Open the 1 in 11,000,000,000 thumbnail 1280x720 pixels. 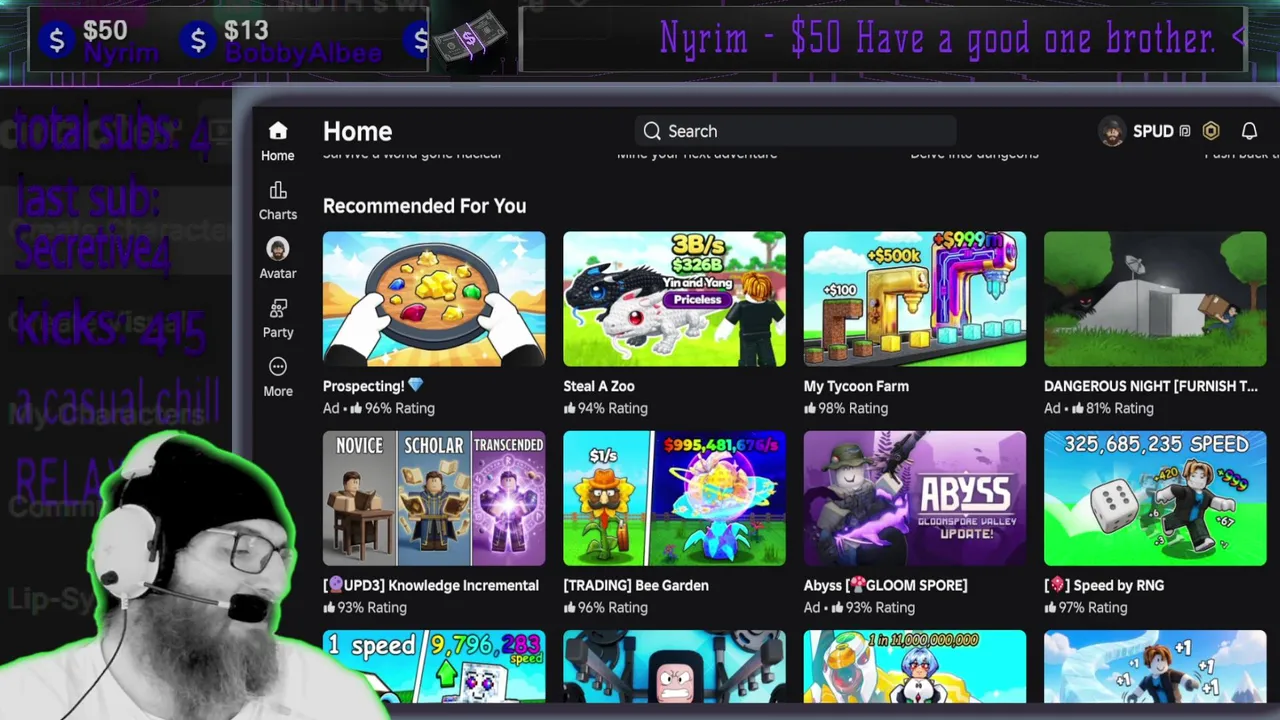click(915, 666)
